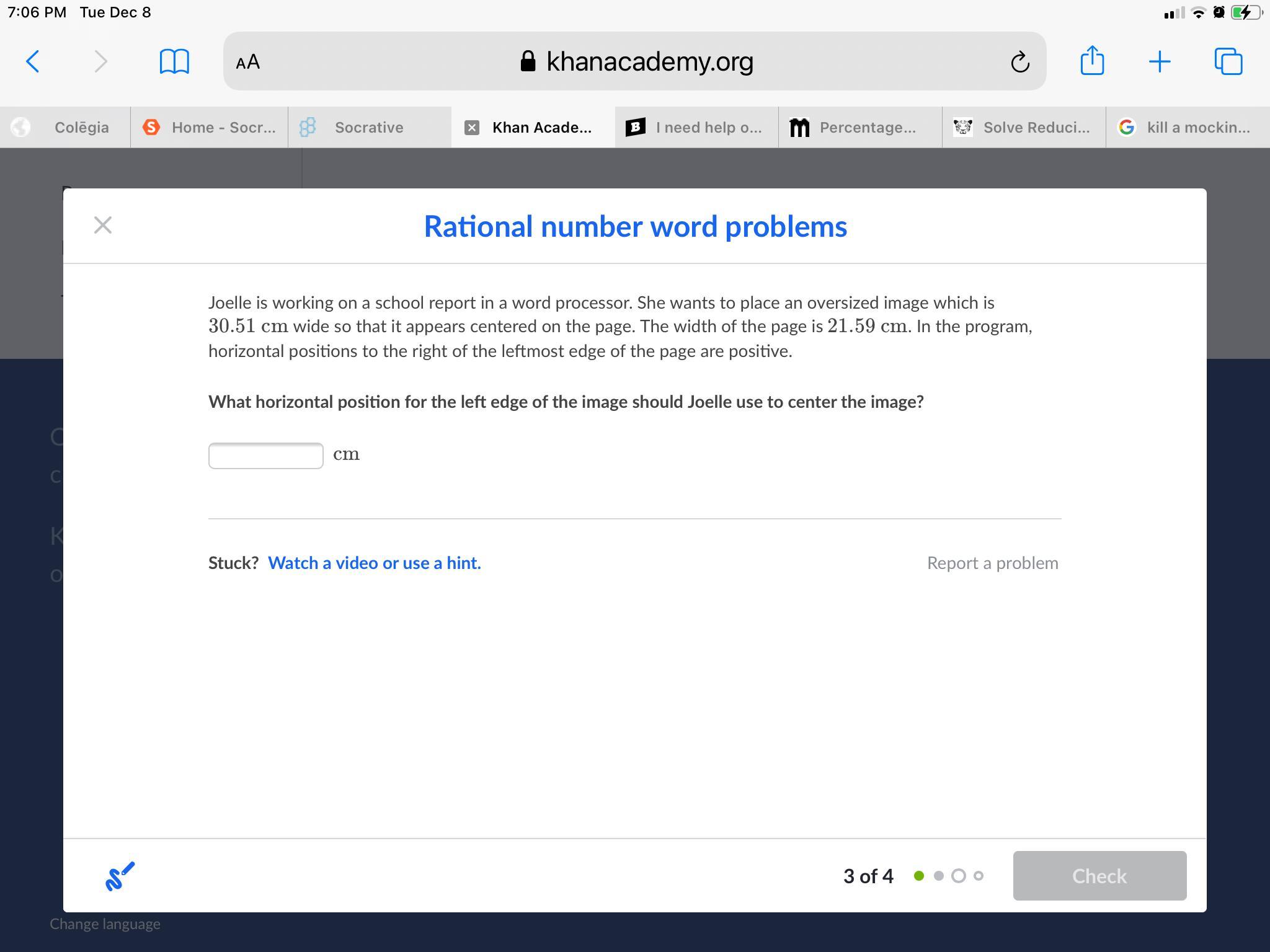Click Change language link

pyautogui.click(x=105, y=923)
